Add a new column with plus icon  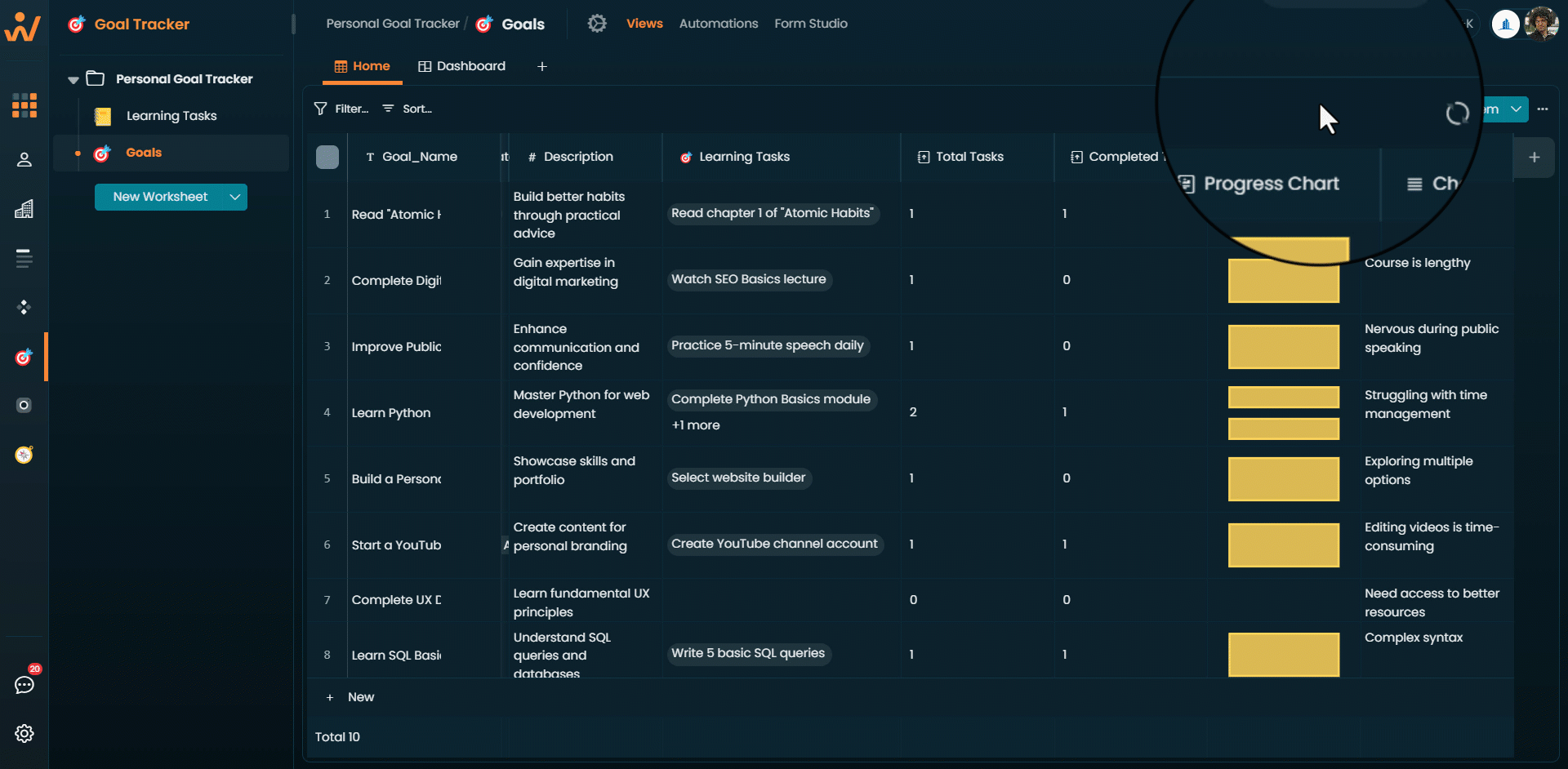click(1535, 157)
